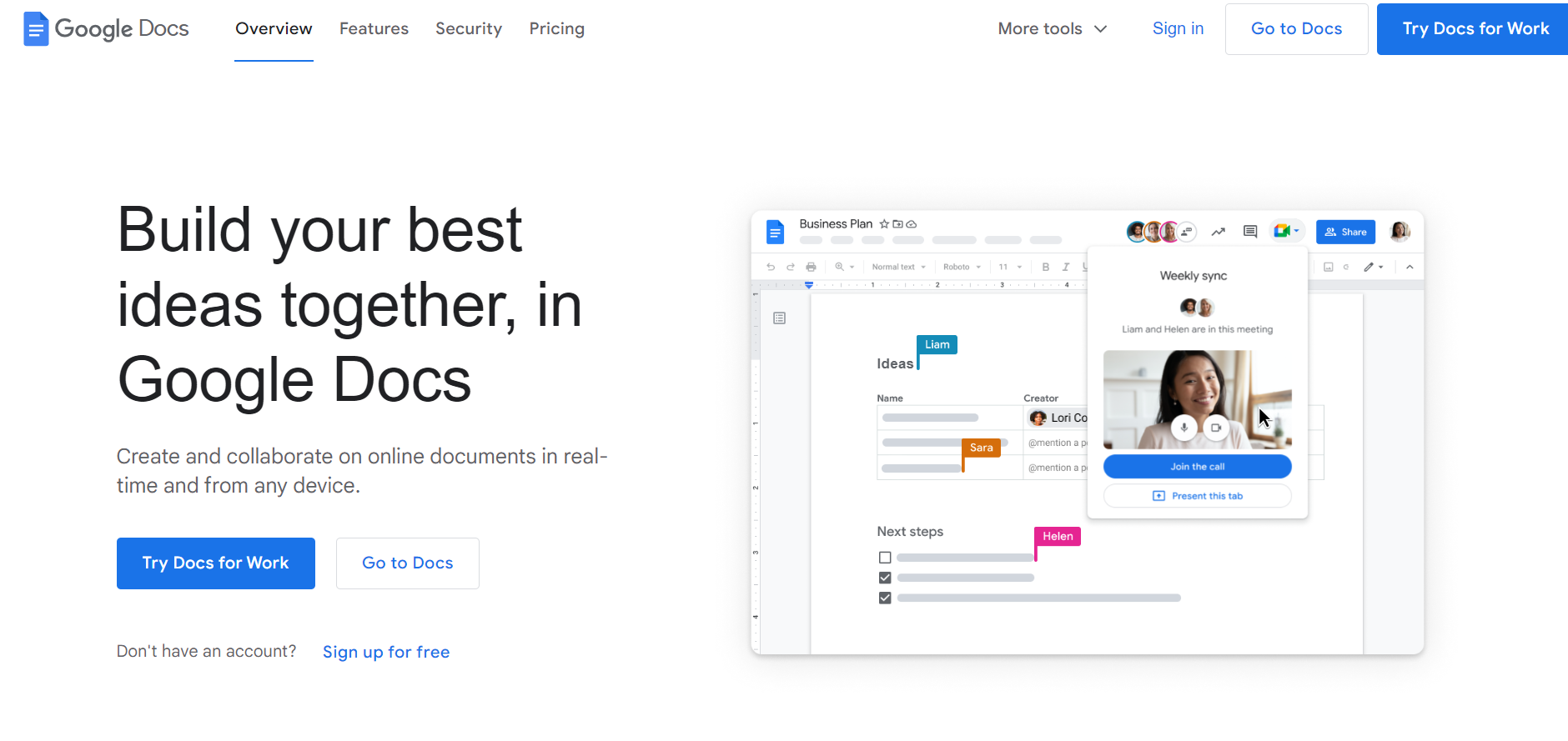Click the undo arrow in the document toolbar
The image size is (1568, 741).
coord(771,267)
